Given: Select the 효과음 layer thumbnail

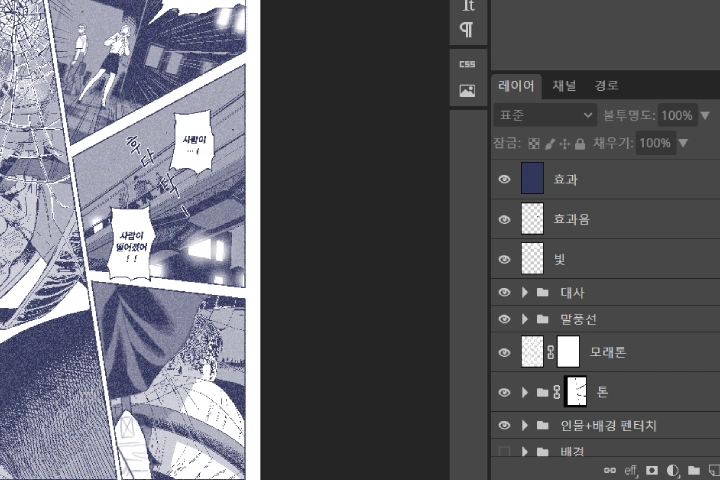Looking at the screenshot, I should coord(533,219).
